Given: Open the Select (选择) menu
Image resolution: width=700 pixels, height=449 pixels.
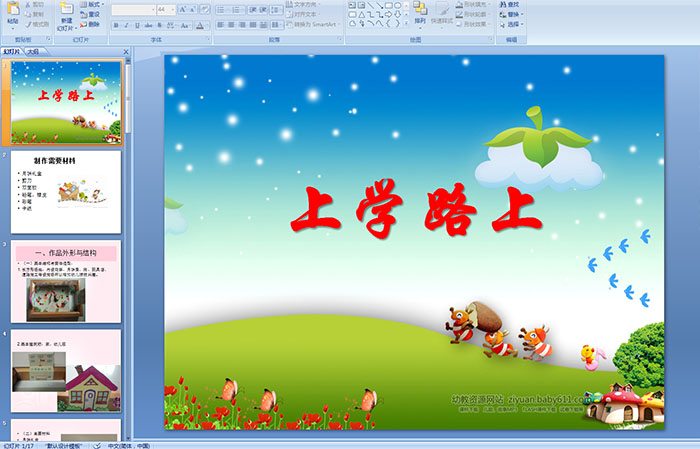Looking at the screenshot, I should pyautogui.click(x=512, y=24).
